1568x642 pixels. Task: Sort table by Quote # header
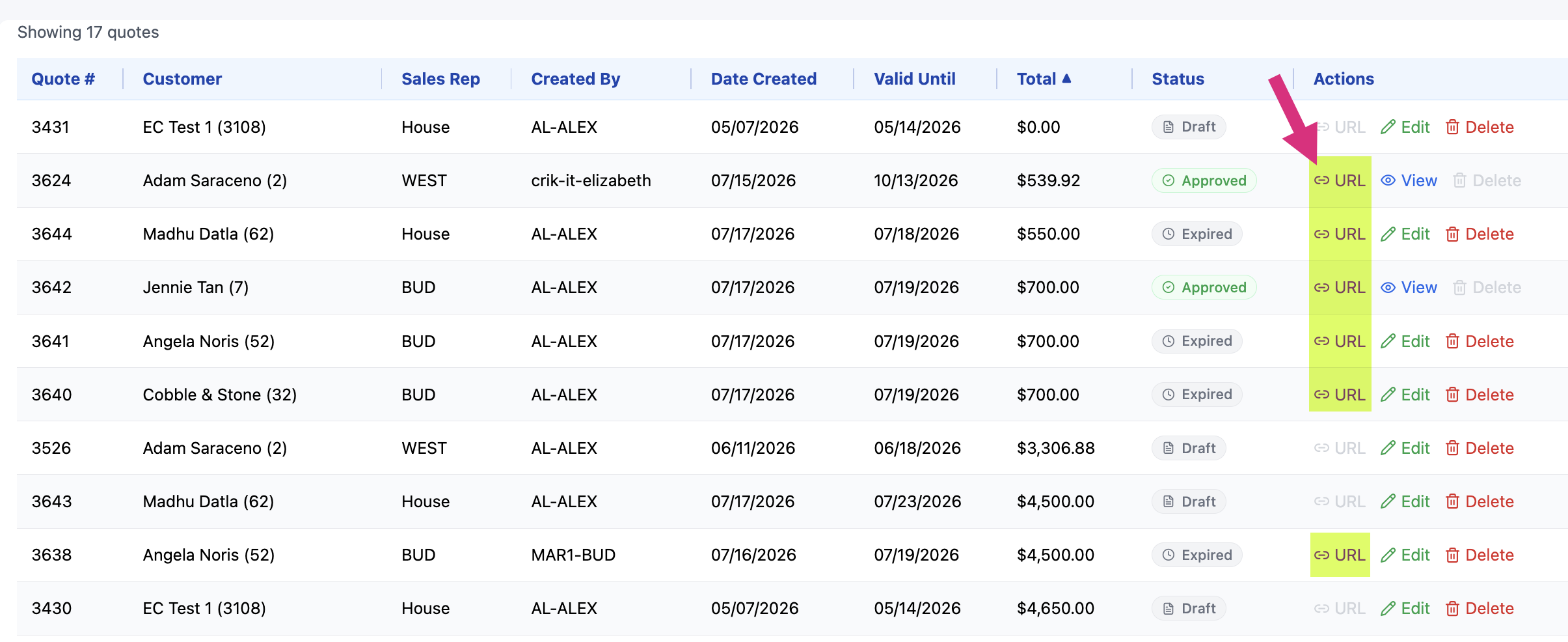pyautogui.click(x=63, y=79)
